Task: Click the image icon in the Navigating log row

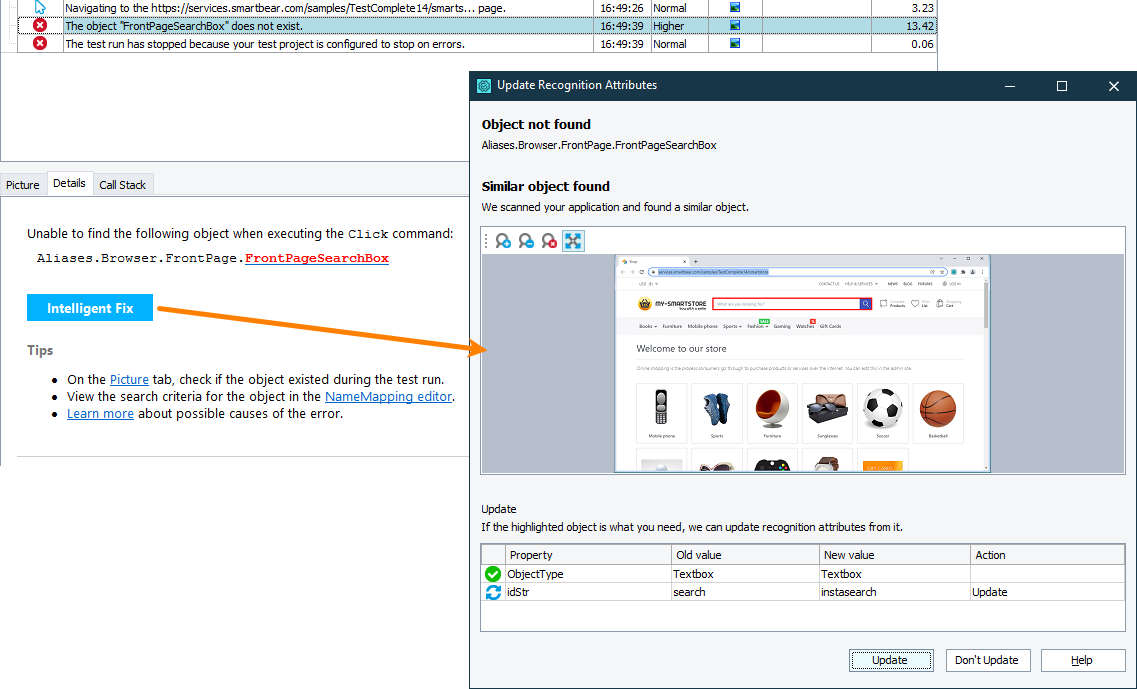Action: coord(733,8)
